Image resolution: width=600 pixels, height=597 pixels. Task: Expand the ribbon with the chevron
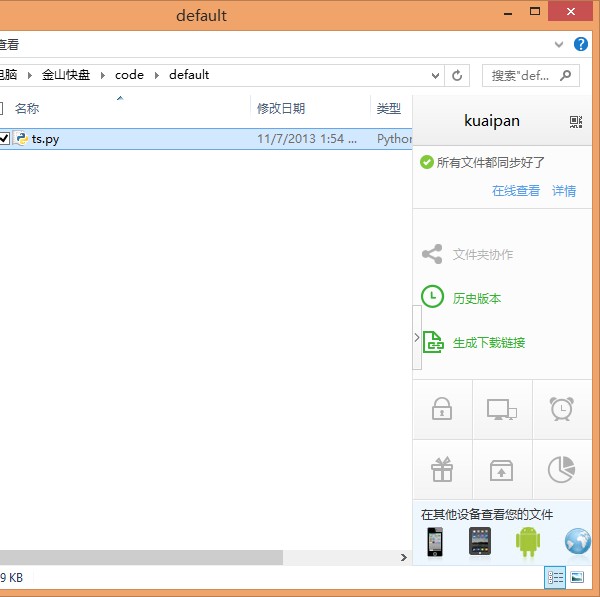tap(560, 45)
